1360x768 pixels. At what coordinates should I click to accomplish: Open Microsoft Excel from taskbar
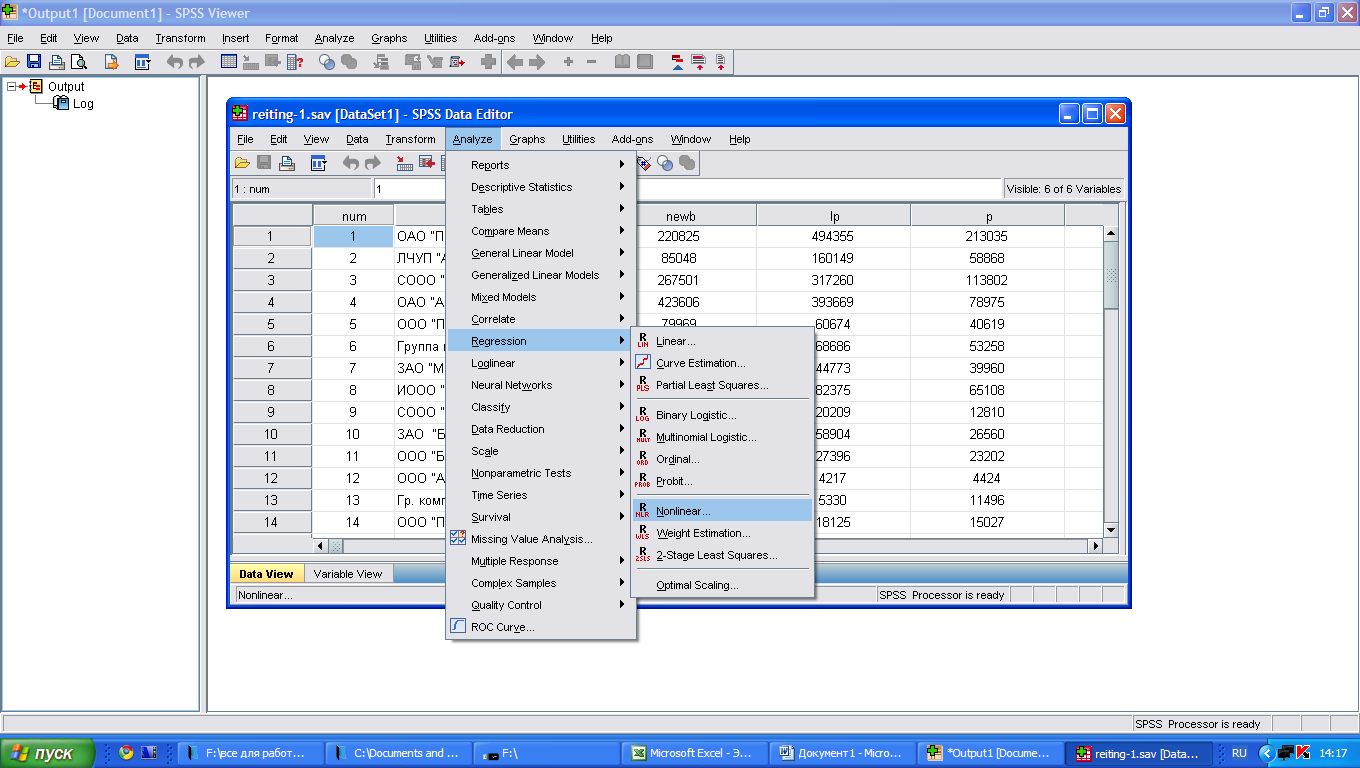click(x=695, y=753)
